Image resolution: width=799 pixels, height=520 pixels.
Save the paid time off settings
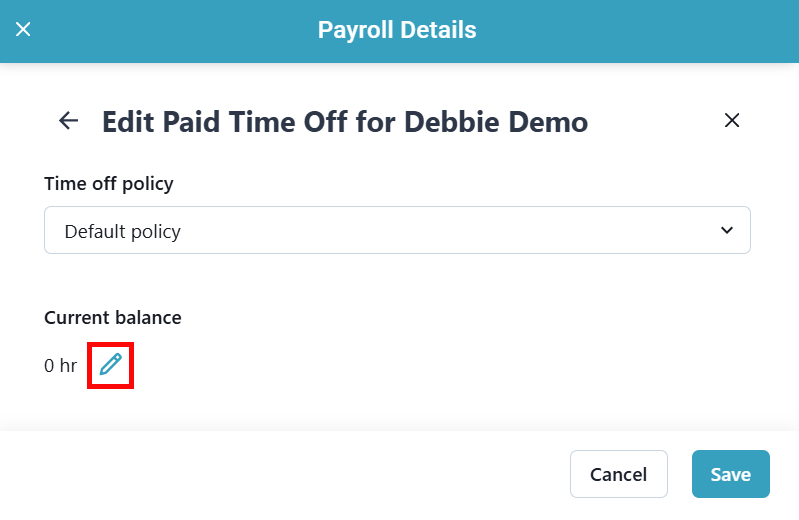point(730,474)
